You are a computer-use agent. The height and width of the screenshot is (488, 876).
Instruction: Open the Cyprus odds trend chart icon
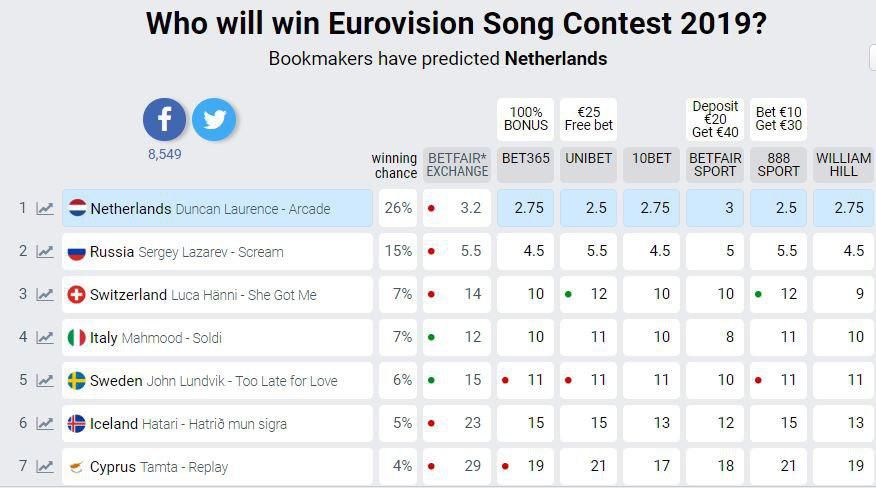click(45, 467)
